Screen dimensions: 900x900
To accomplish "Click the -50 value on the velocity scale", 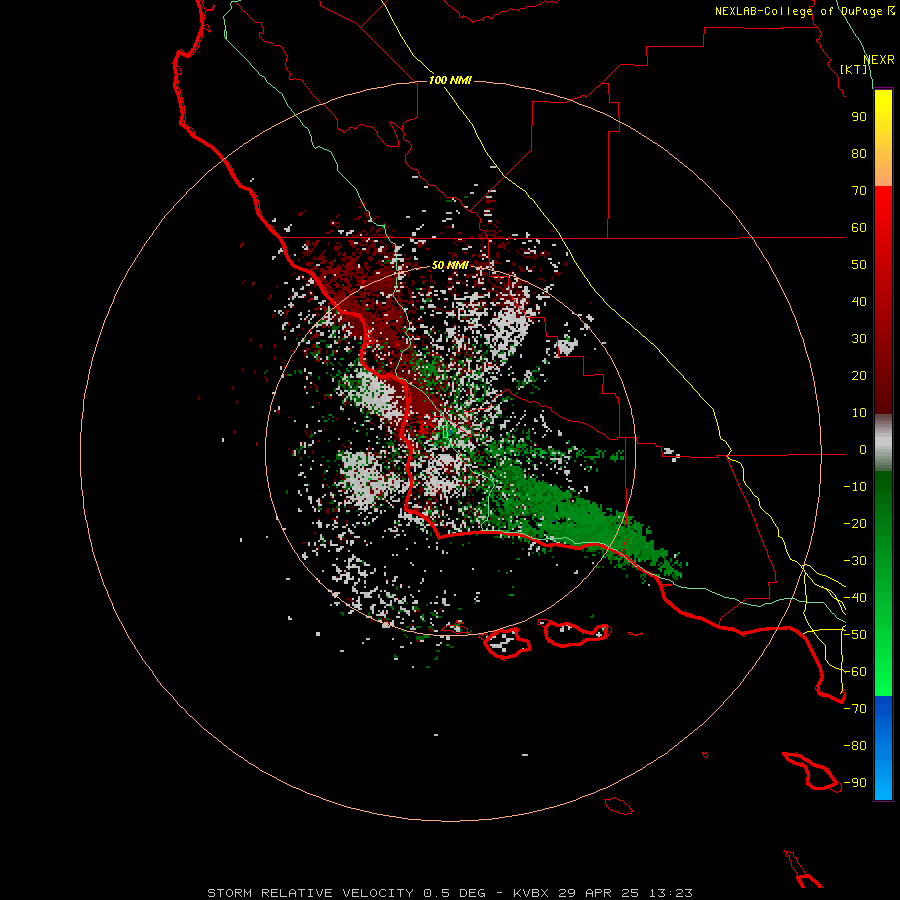I will coord(855,635).
